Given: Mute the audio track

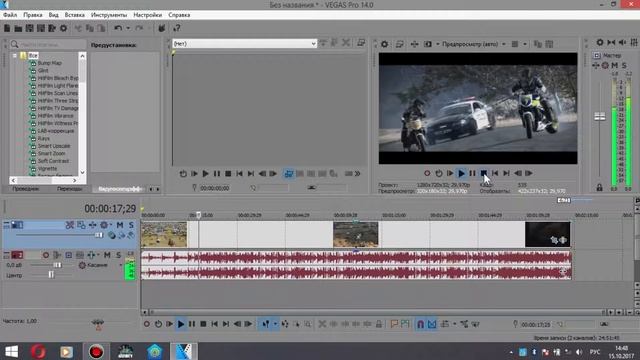Looking at the screenshot, I should 107,255.
